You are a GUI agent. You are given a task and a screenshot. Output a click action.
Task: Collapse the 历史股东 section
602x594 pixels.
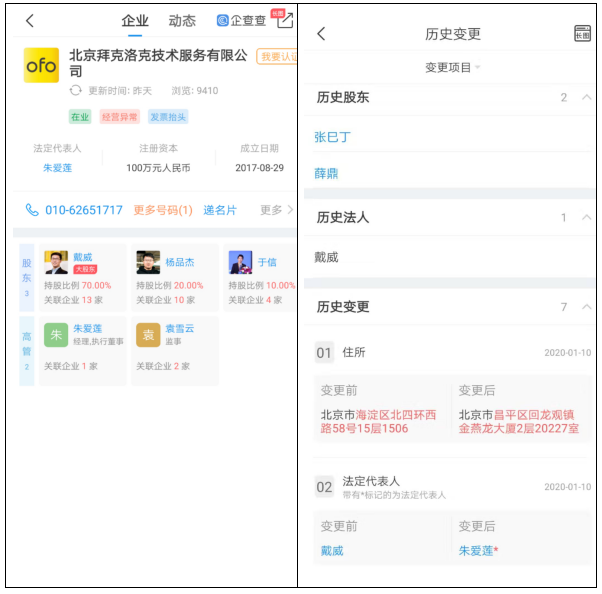tap(586, 97)
